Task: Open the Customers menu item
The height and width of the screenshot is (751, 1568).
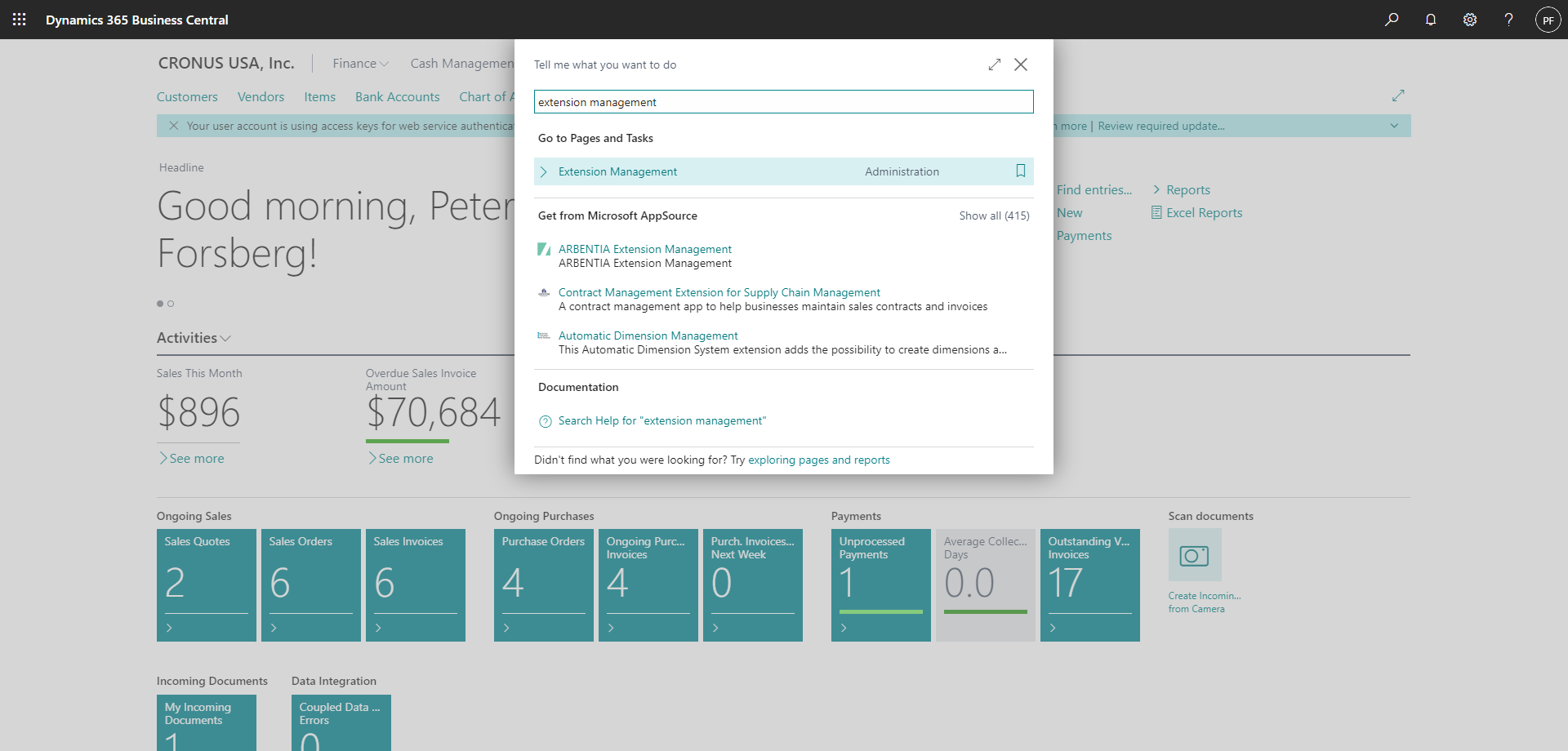Action: coord(187,97)
